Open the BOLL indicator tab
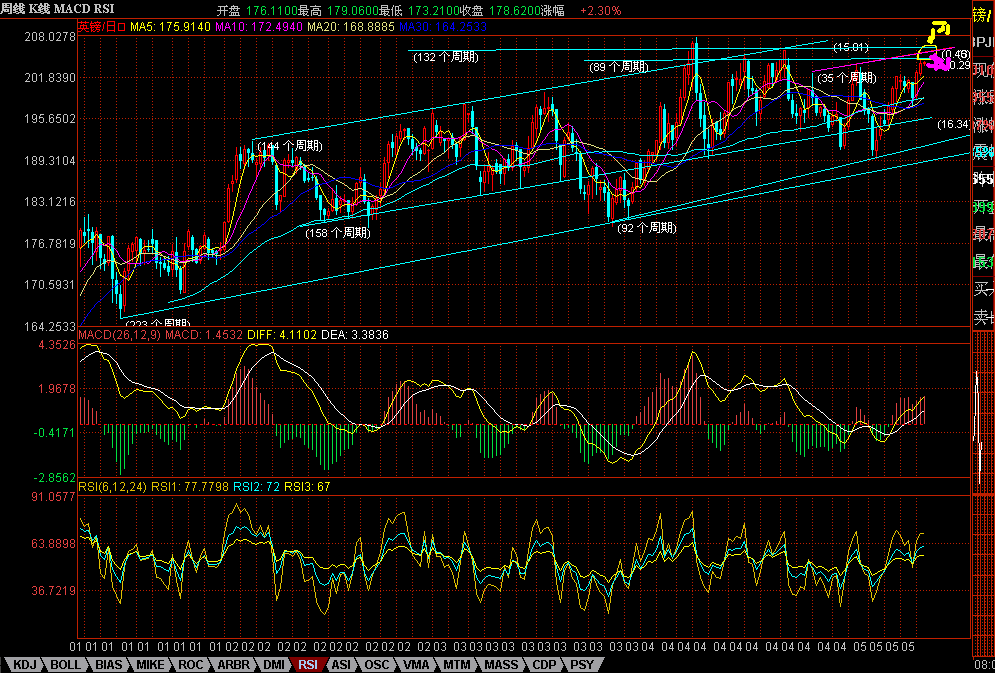 pyautogui.click(x=66, y=664)
